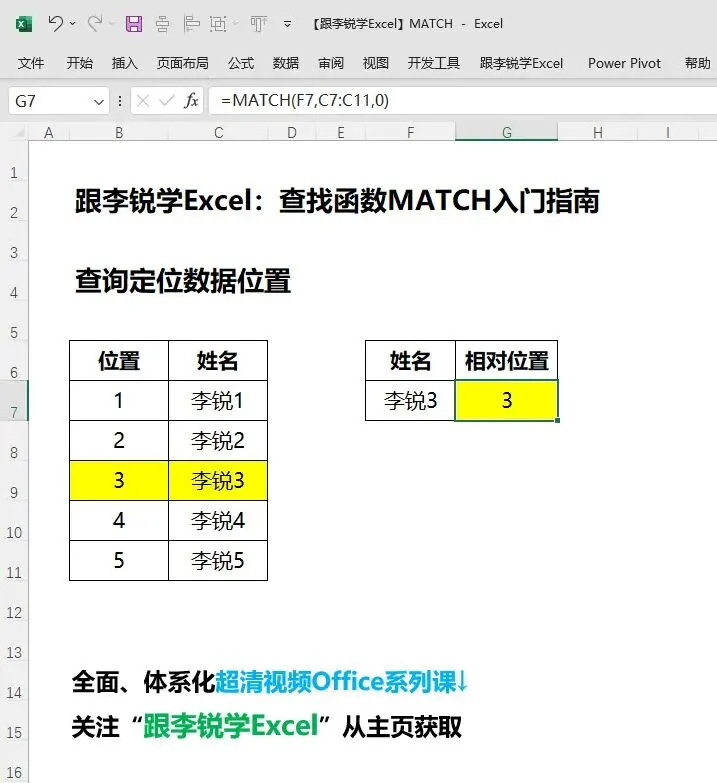Select the right table 姓名 header cell

tap(410, 361)
